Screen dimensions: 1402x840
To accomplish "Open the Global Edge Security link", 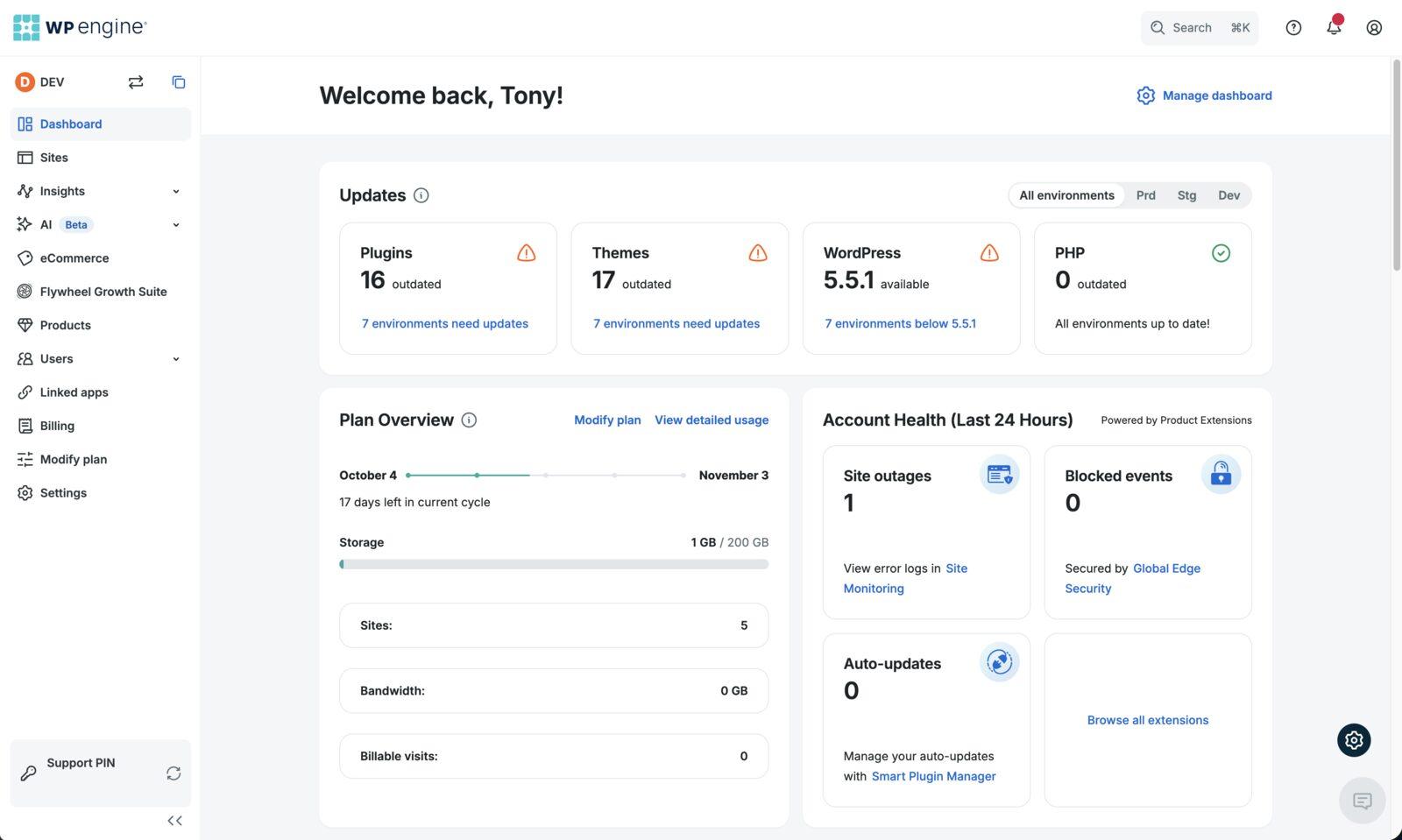I will (x=1132, y=578).
